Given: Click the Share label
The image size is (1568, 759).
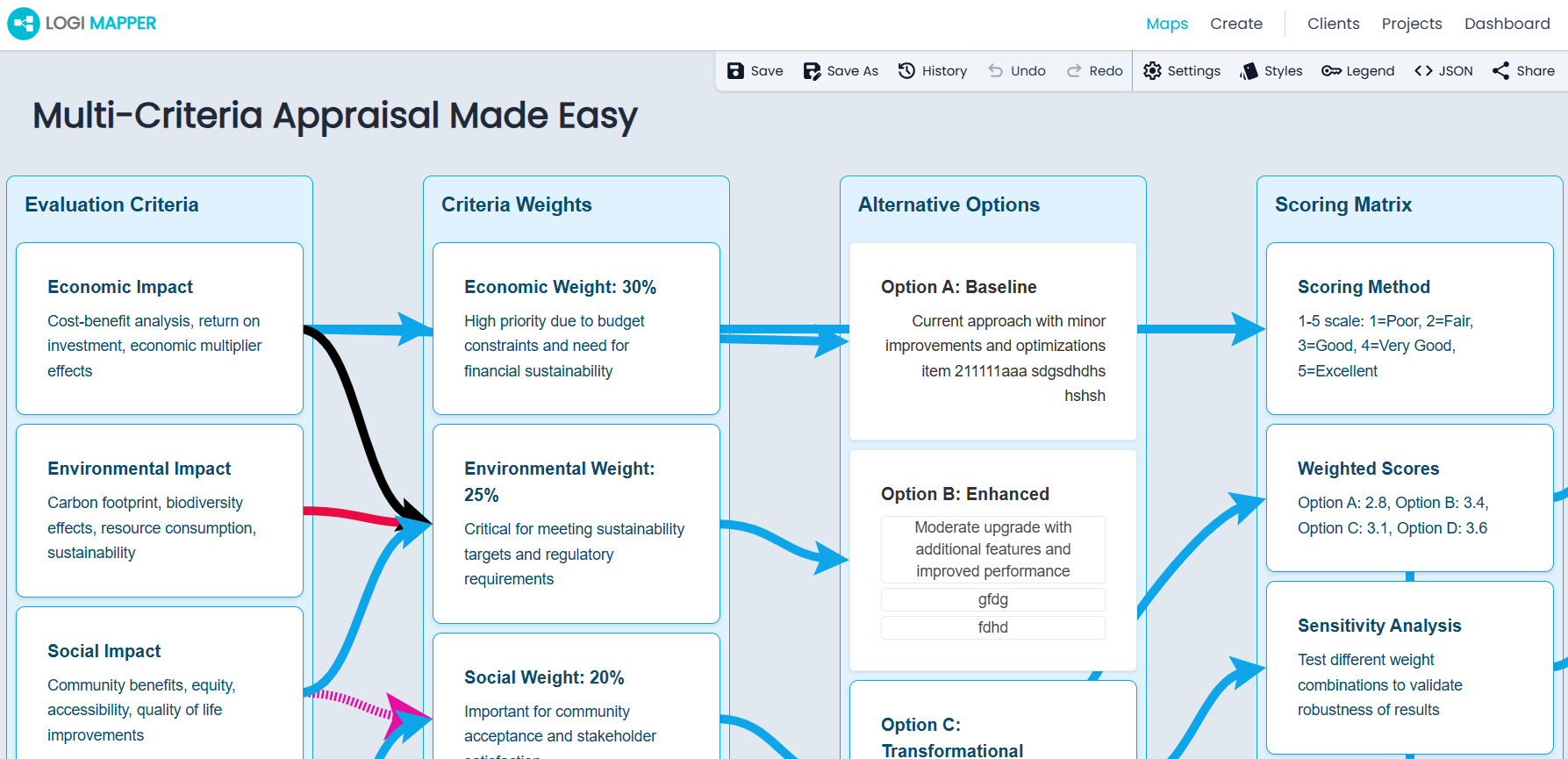Looking at the screenshot, I should 1536,71.
